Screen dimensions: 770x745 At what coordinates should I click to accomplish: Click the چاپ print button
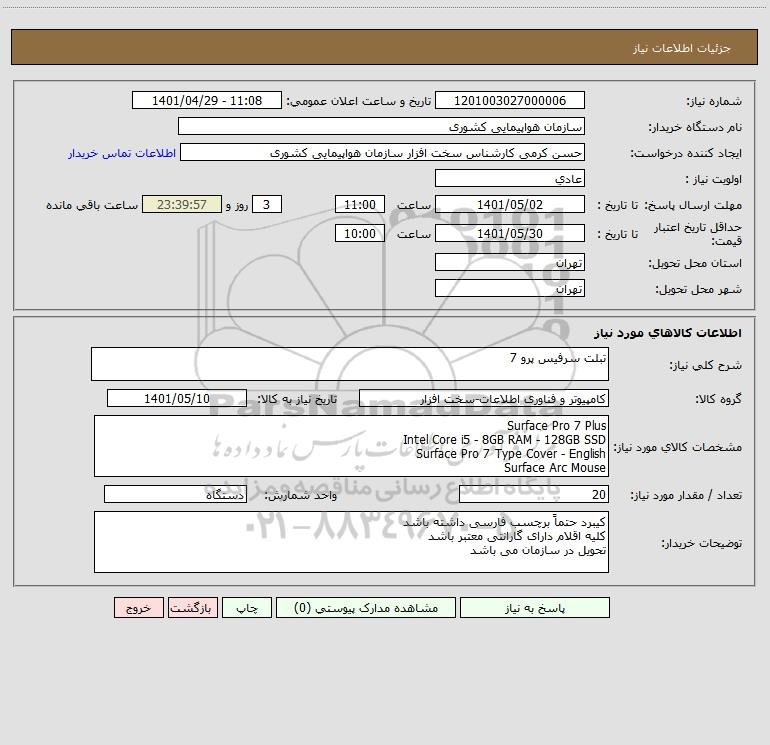(247, 607)
